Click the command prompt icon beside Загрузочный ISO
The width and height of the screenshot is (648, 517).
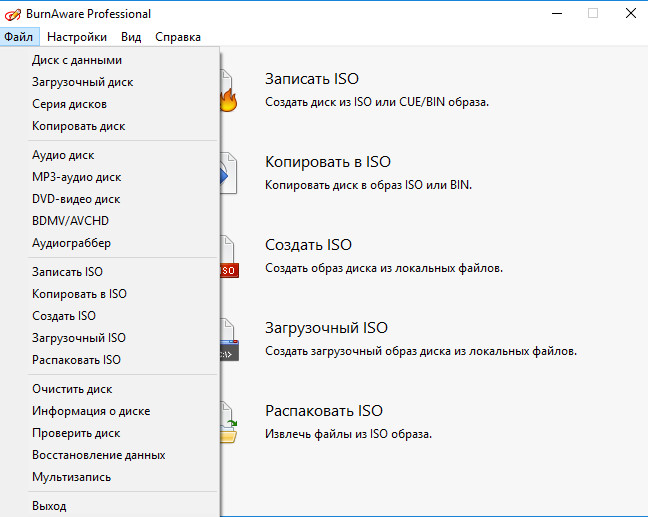(x=229, y=340)
